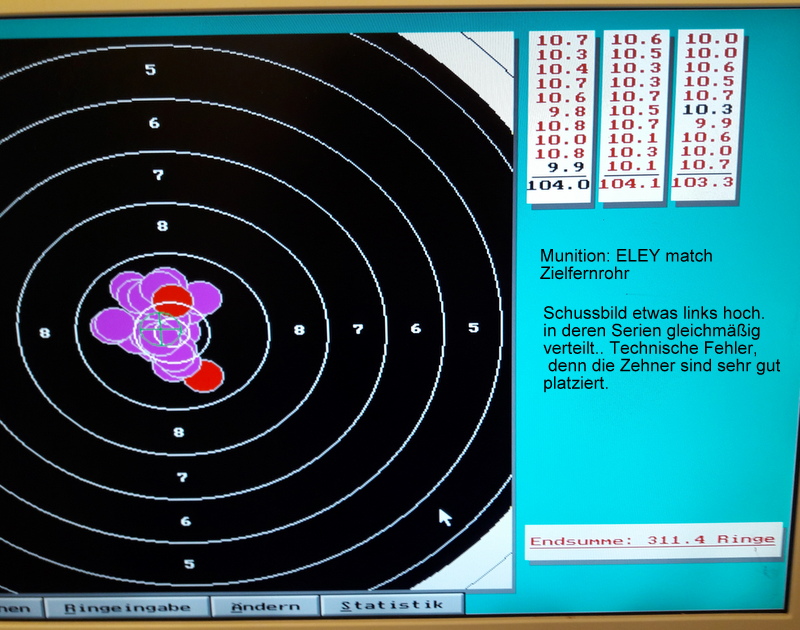This screenshot has width=800, height=630.
Task: Click the black 10.3 score in third series
Action: point(709,109)
